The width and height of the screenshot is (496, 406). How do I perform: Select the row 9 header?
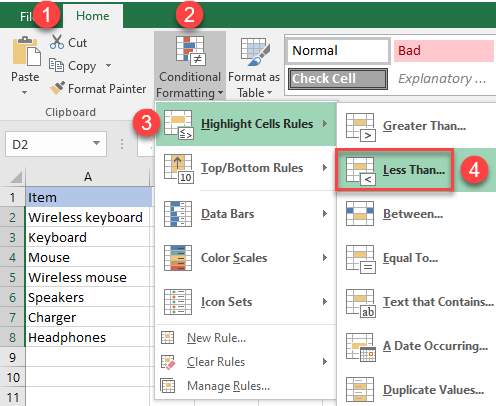coord(12,357)
